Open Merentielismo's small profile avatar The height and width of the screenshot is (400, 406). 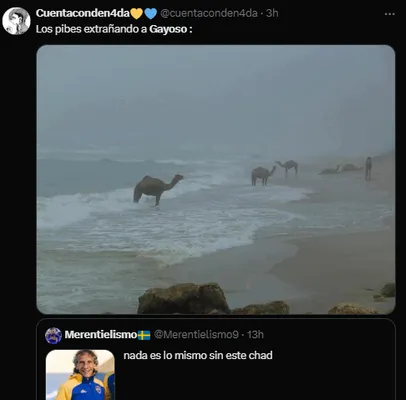click(53, 335)
